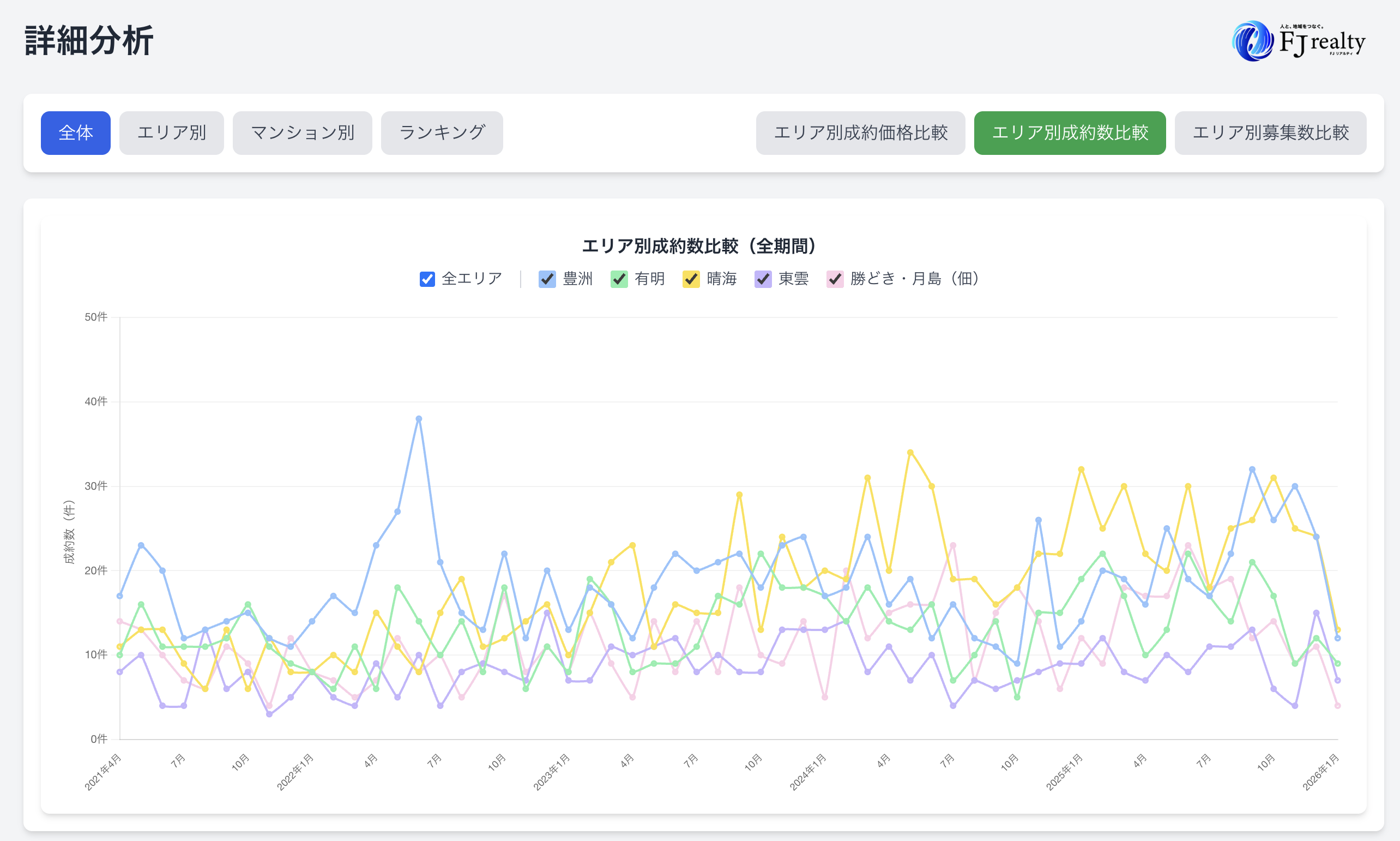The image size is (1400, 841).
Task: Click the 2026年1月 x-axis label
Action: point(1321,771)
